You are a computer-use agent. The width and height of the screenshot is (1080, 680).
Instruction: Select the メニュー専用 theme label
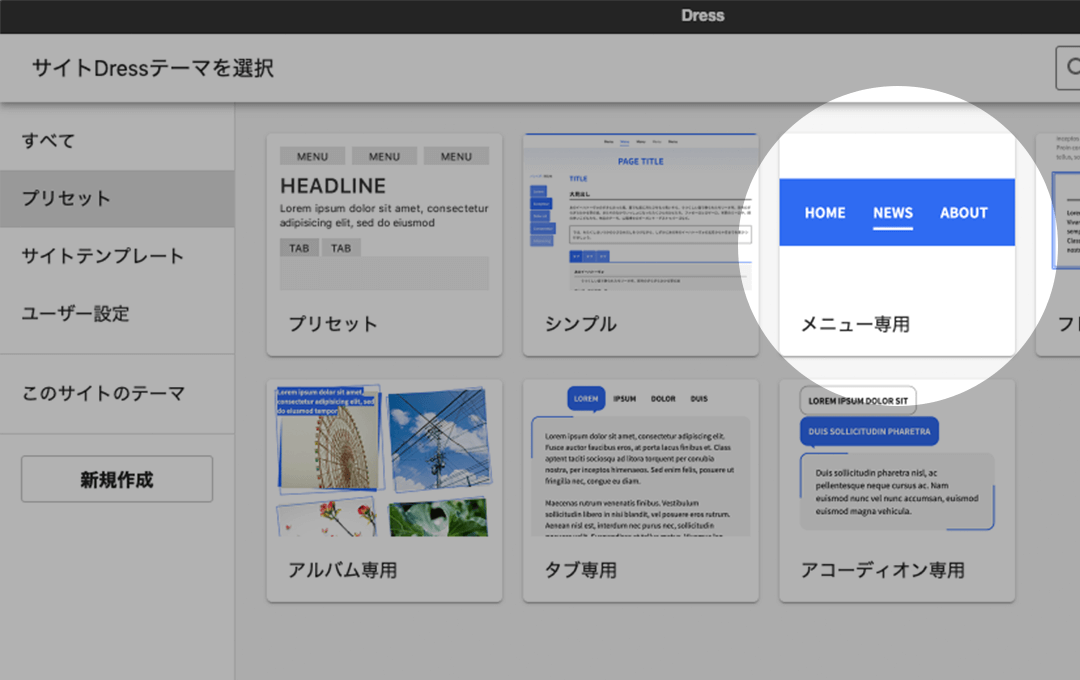[855, 325]
